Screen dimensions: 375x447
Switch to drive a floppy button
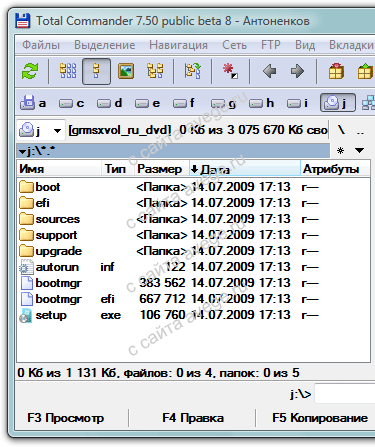33,103
